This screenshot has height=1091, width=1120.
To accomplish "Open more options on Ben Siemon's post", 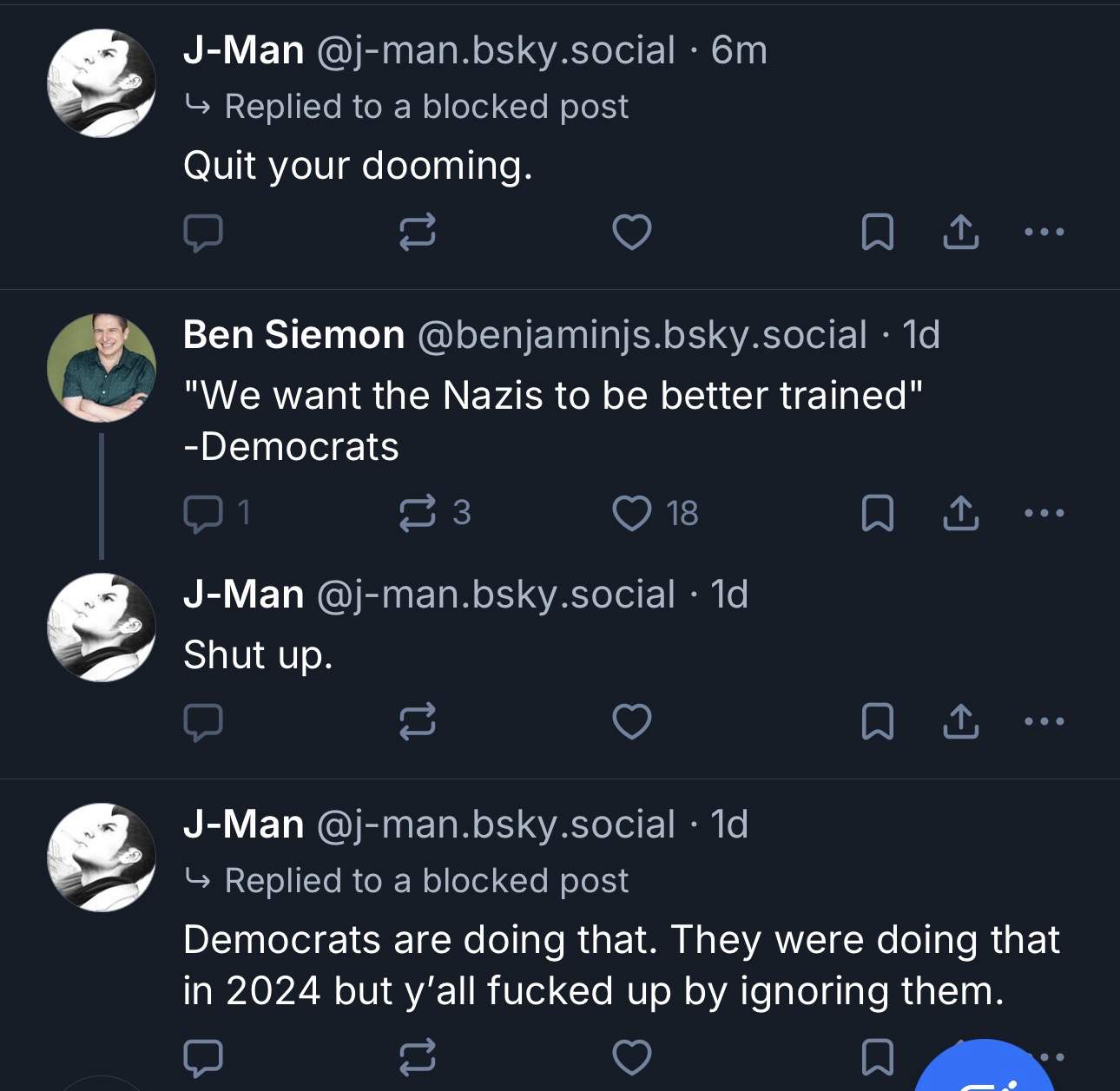I will point(1044,513).
